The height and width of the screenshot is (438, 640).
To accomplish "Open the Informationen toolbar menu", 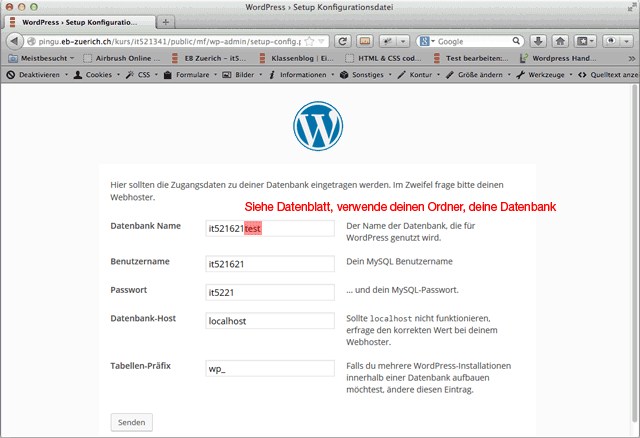I will 302,75.
